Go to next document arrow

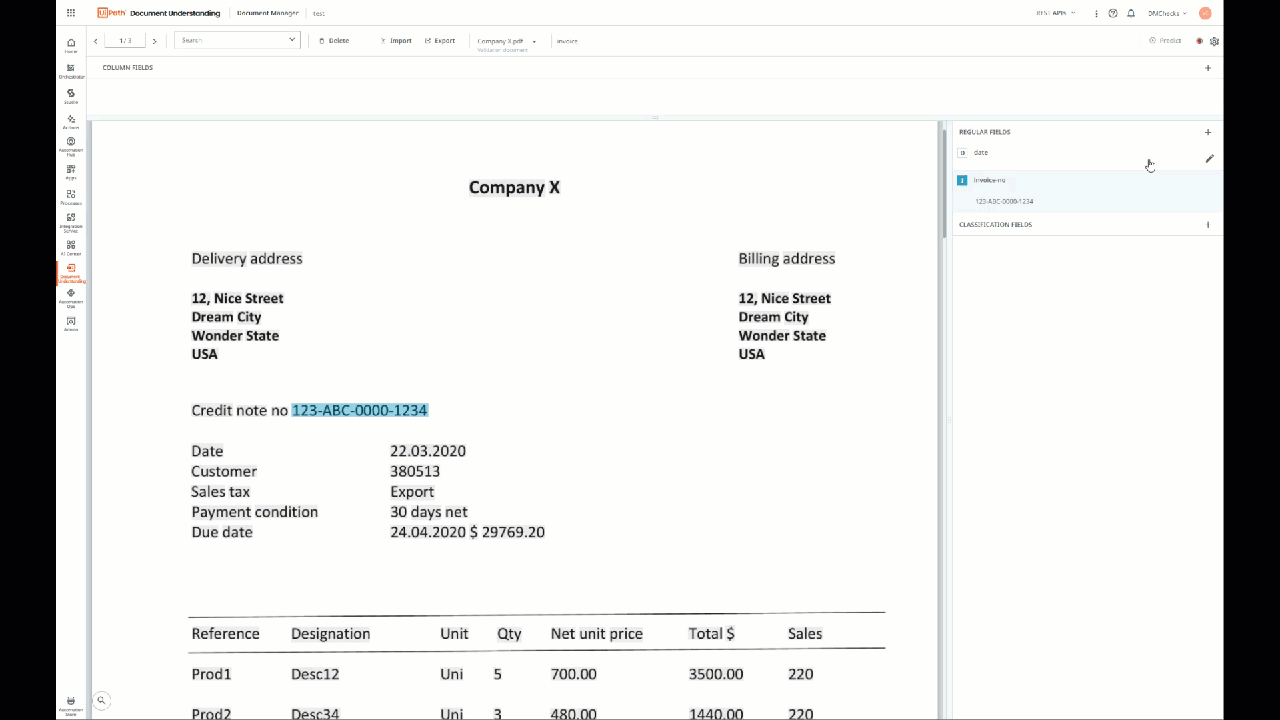point(154,41)
